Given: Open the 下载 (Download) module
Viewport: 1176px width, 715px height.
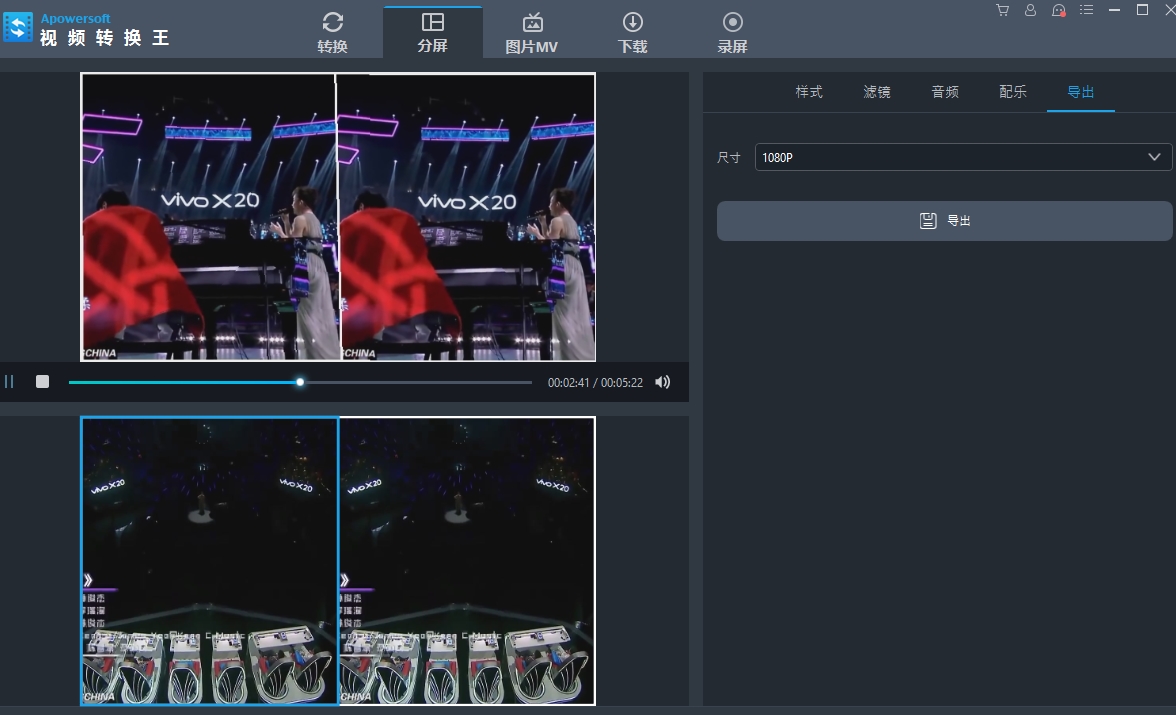Looking at the screenshot, I should pos(632,32).
